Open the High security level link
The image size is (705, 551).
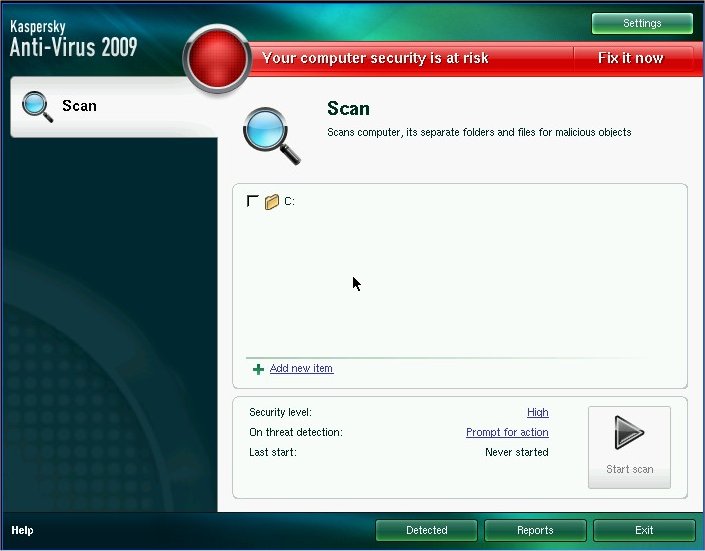point(537,412)
